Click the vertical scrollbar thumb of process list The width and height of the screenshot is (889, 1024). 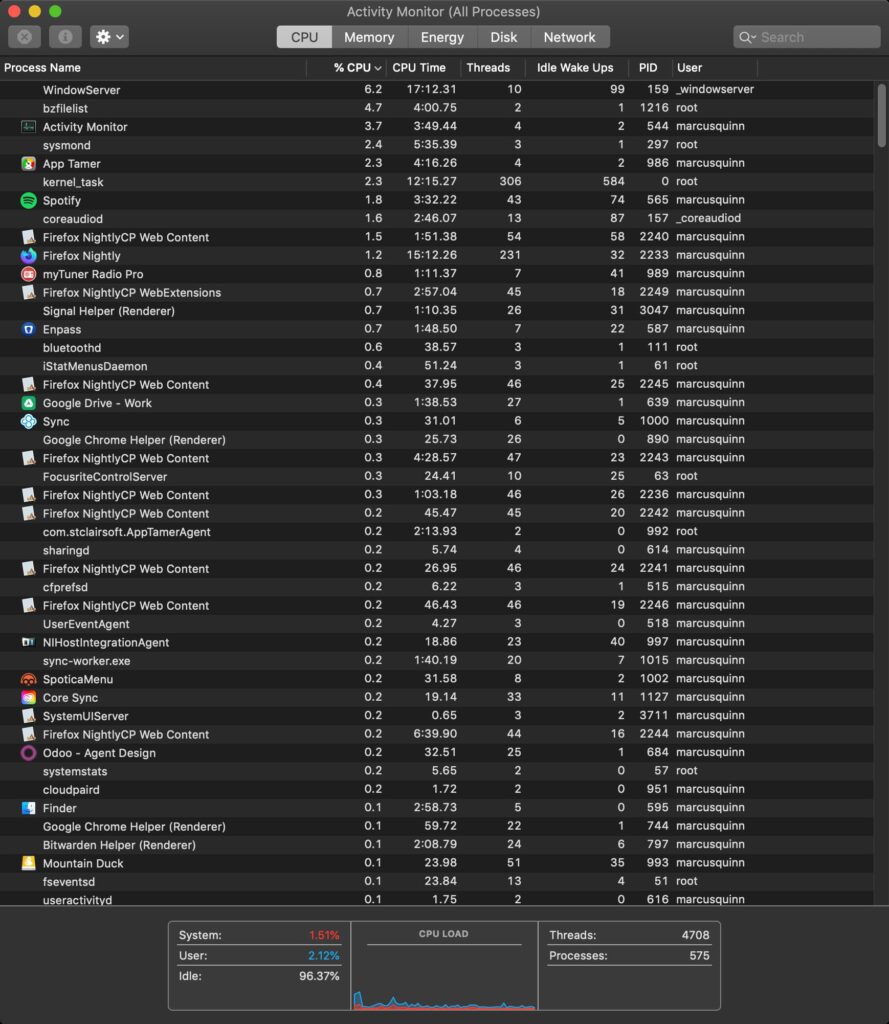coord(882,116)
